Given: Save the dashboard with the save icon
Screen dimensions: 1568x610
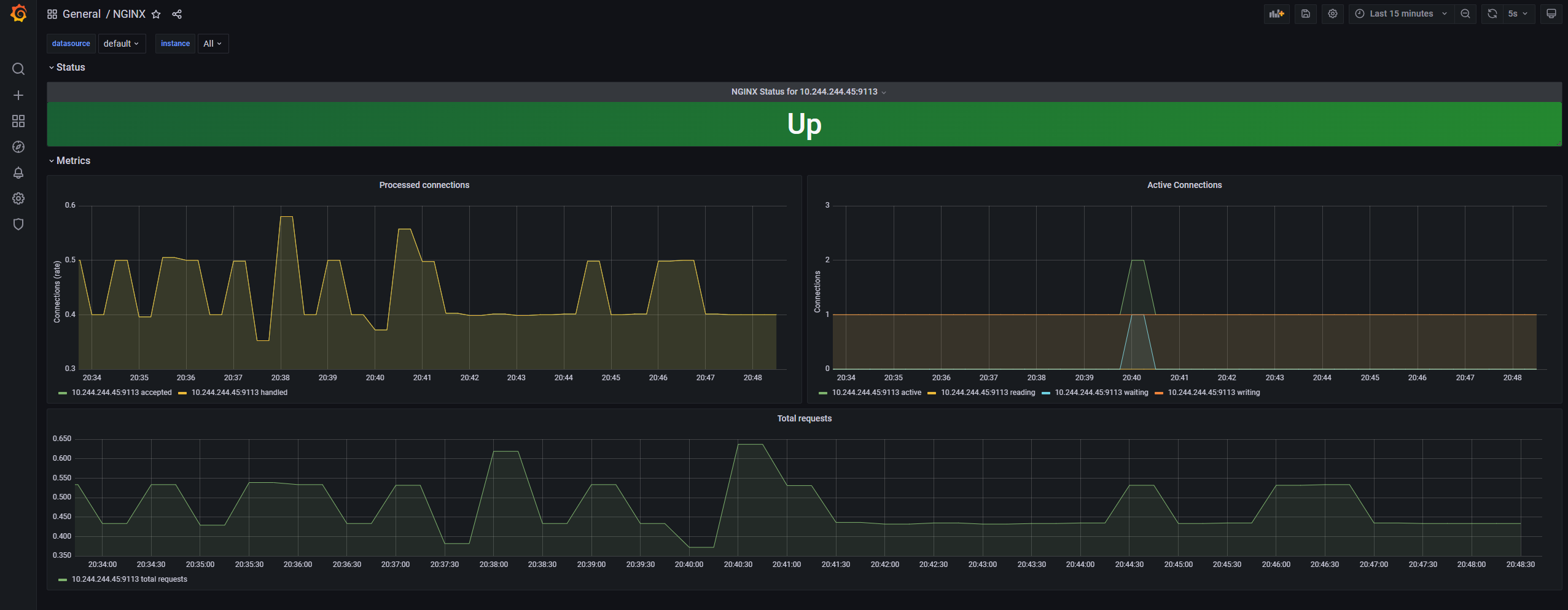Looking at the screenshot, I should coord(1306,14).
